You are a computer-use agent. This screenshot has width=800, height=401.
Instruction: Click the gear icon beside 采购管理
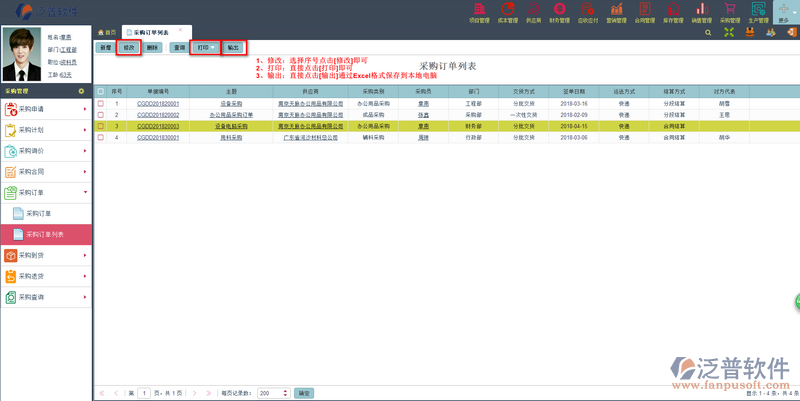tap(81, 90)
